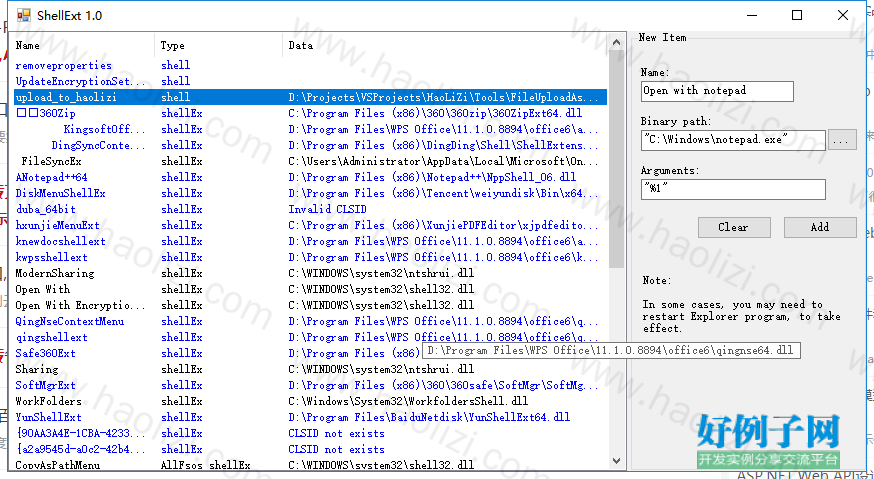Click the NppShell_06.dll data path

coord(433,177)
